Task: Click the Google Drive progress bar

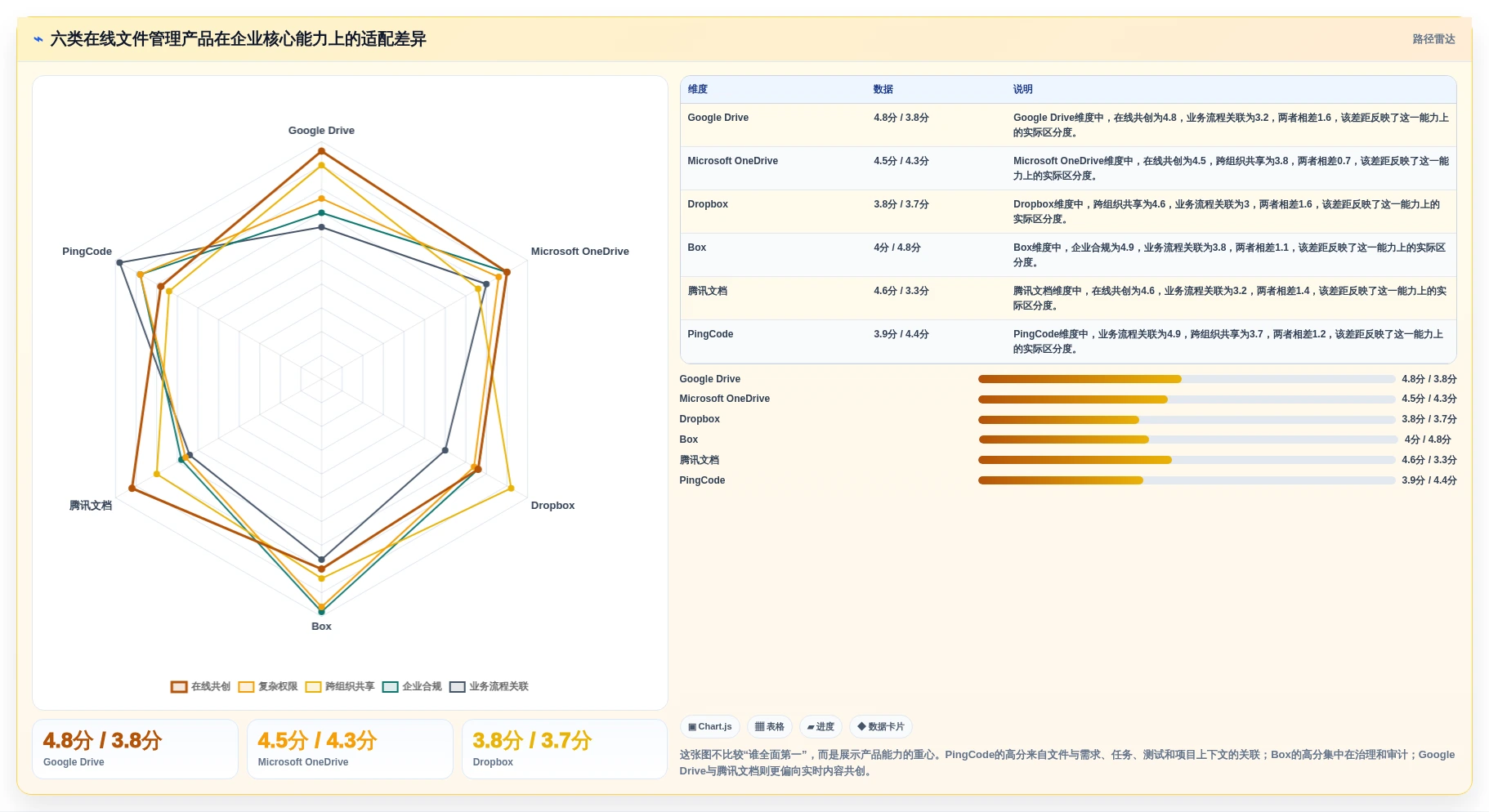Action: click(1187, 379)
